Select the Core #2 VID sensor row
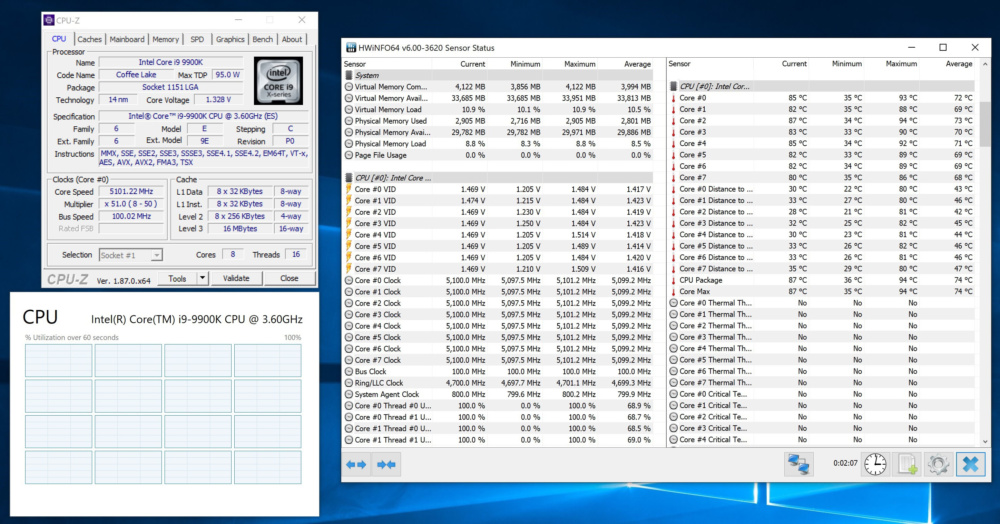The image size is (1000, 524). 498,212
